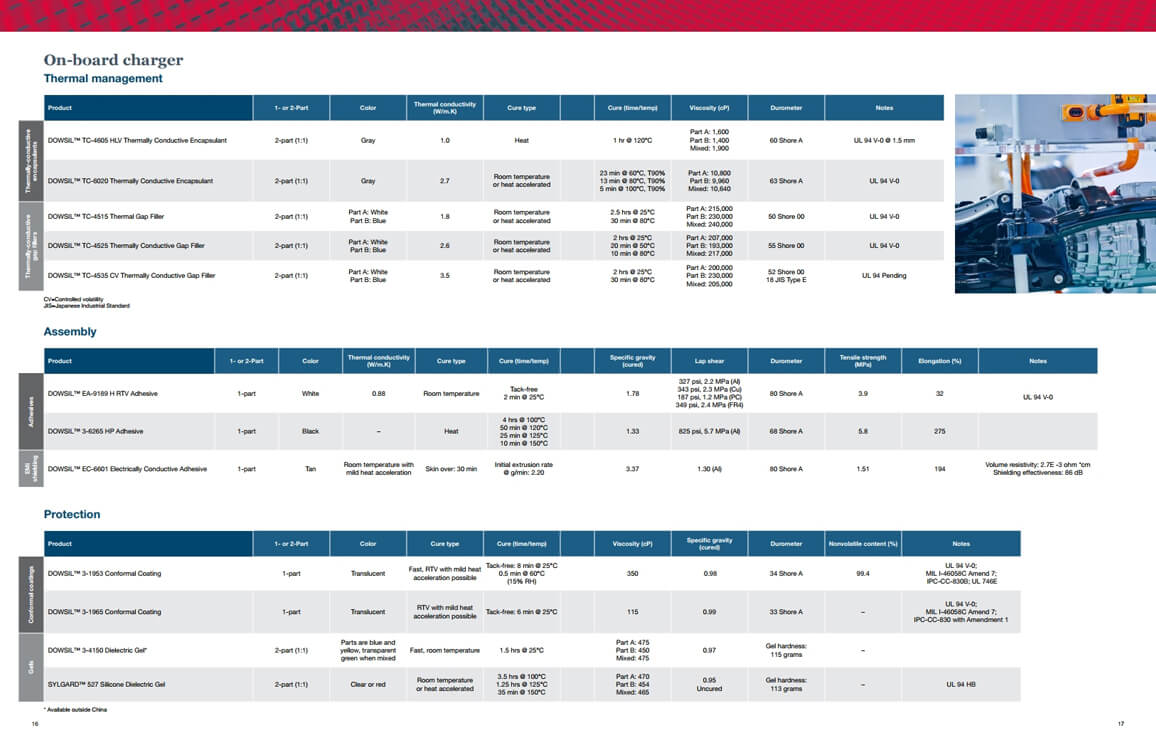
Task: Select the "68 Shore A" durometer value
Action: point(786,431)
